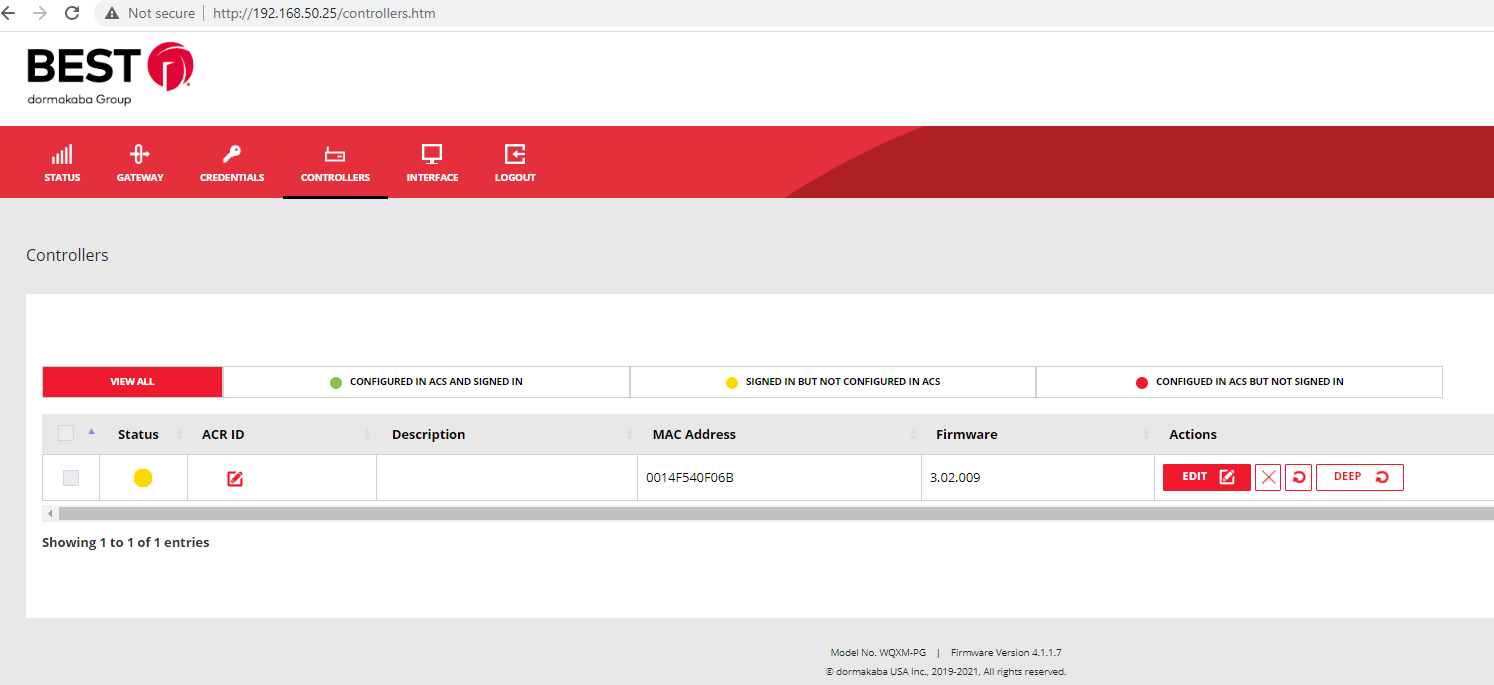Toggle the select-all checkbox in table header
The image size is (1494, 685).
(x=65, y=432)
